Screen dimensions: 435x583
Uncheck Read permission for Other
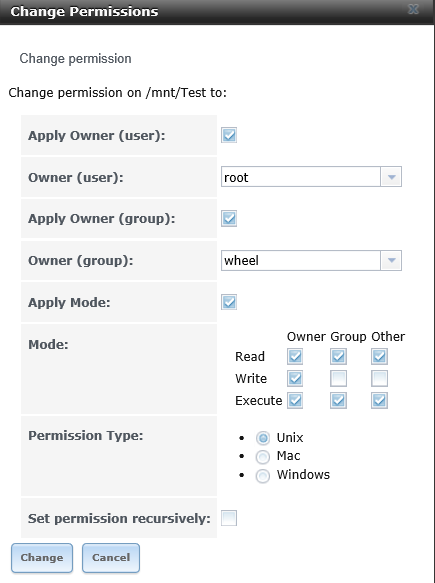point(379,356)
